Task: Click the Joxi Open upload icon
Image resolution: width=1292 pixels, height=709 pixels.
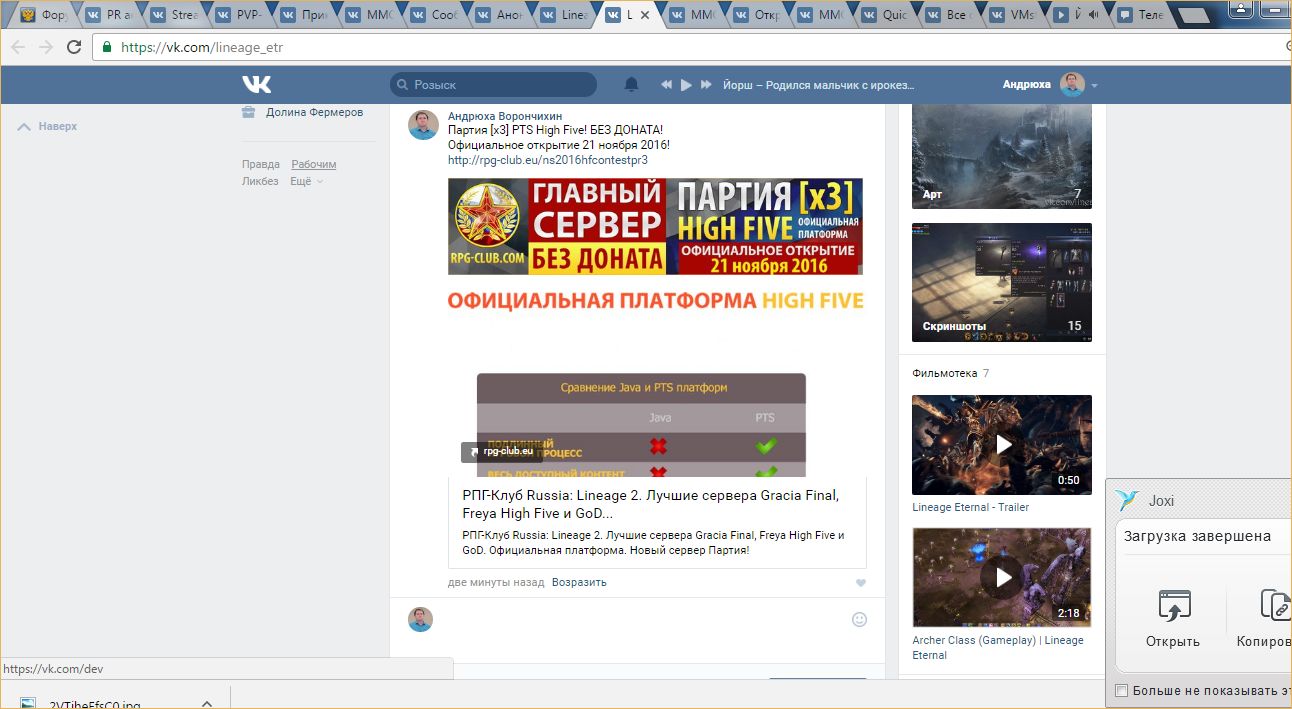Action: (1173, 607)
